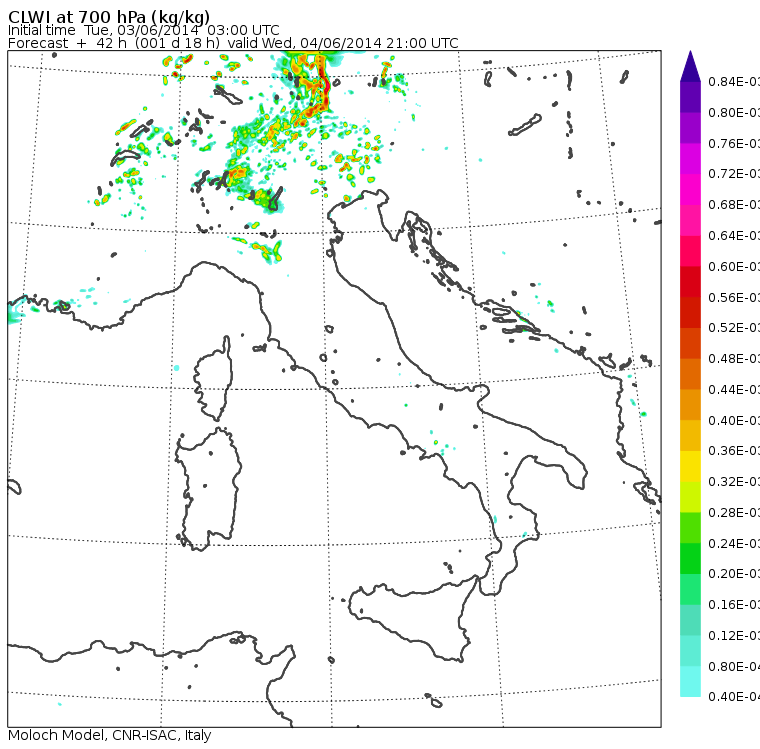Click the dark purple arrow atop the color bar
Image resolution: width=760 pixels, height=749 pixels.
[690, 66]
